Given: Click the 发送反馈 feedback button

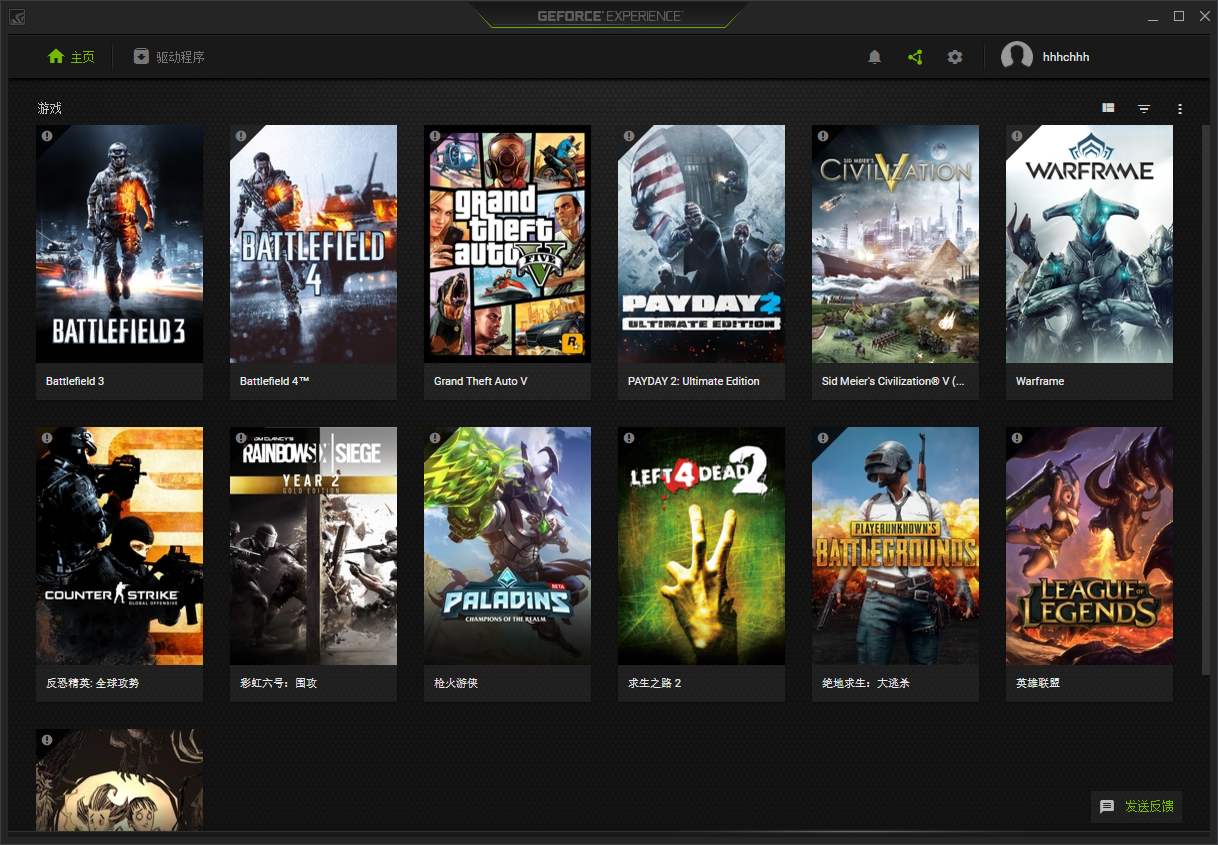Looking at the screenshot, I should point(1136,806).
